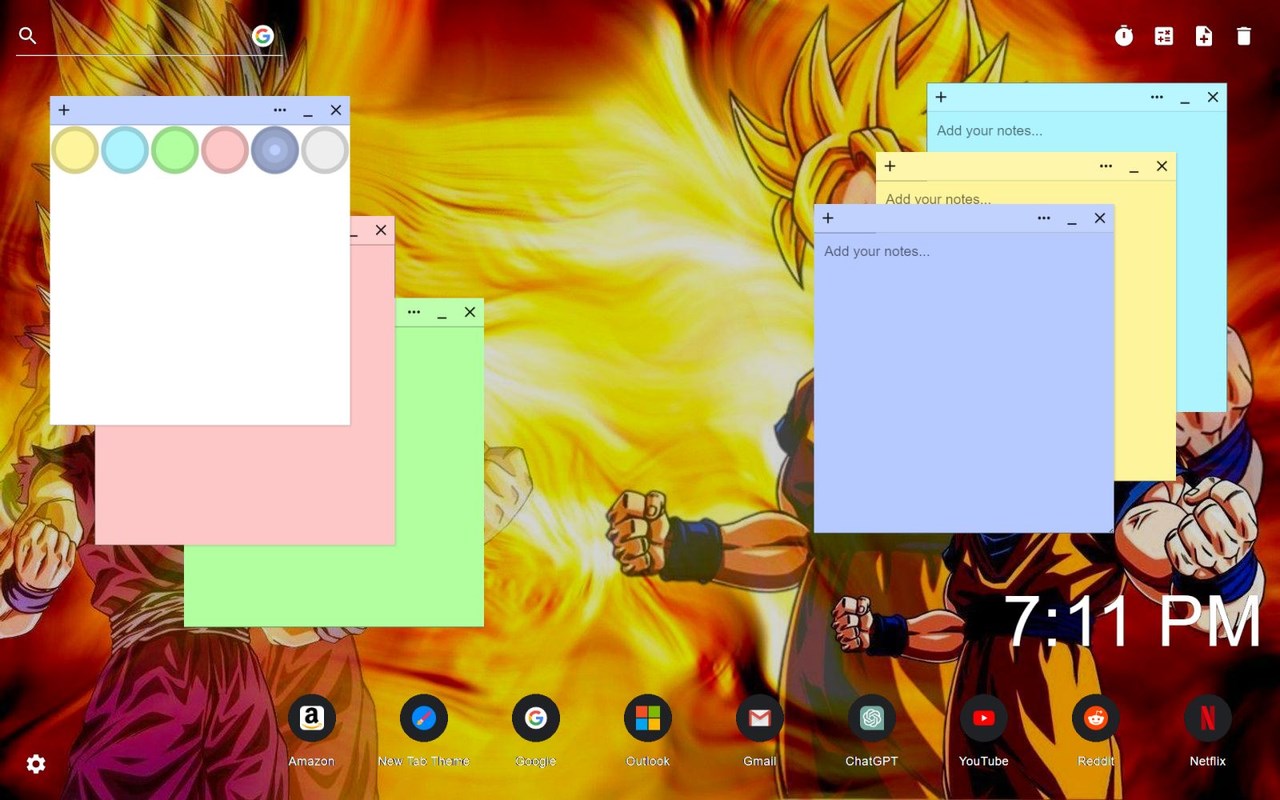Click the 7:11 PM clock
This screenshot has height=800, width=1280.
coord(1133,622)
